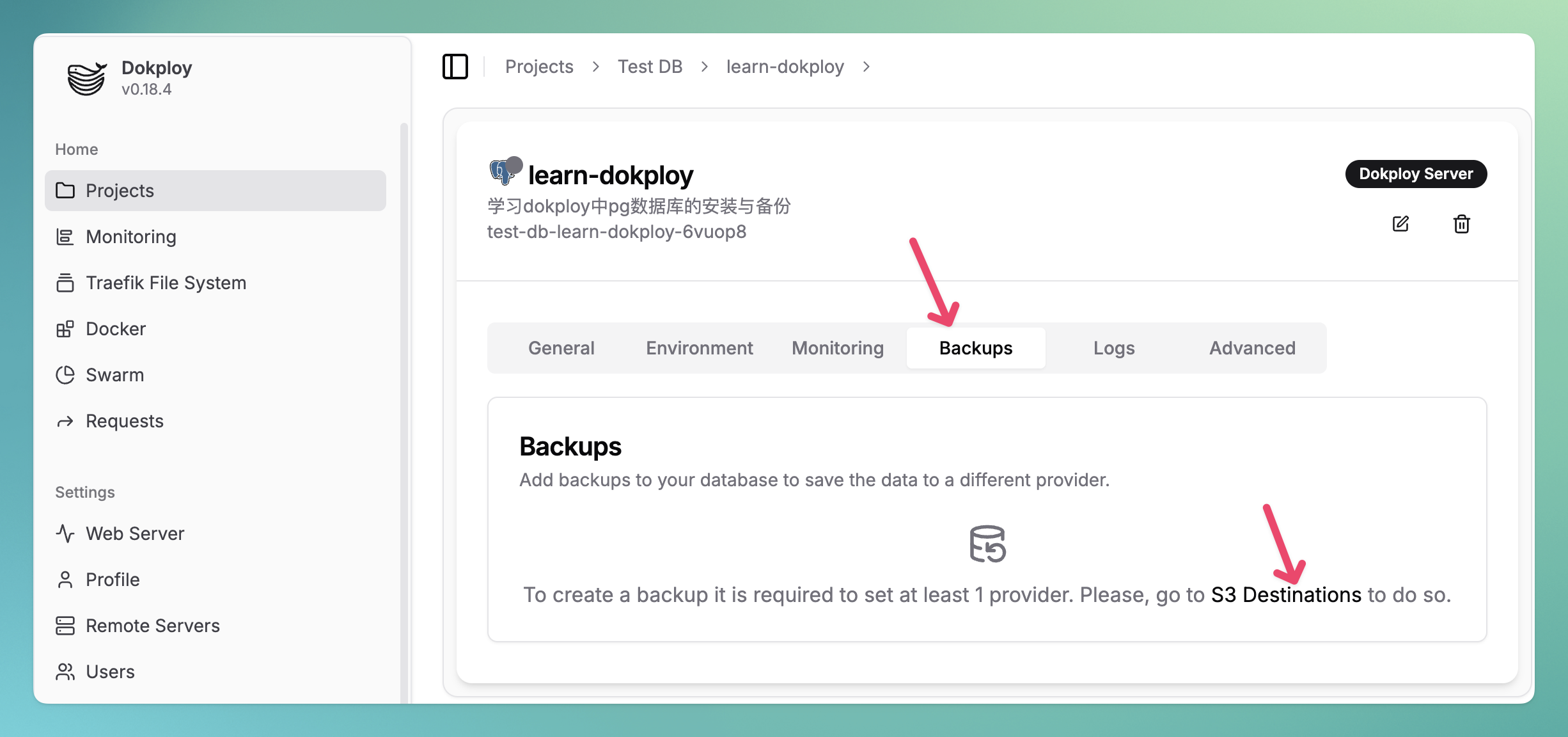Click the Swarm pie chart icon

point(65,375)
